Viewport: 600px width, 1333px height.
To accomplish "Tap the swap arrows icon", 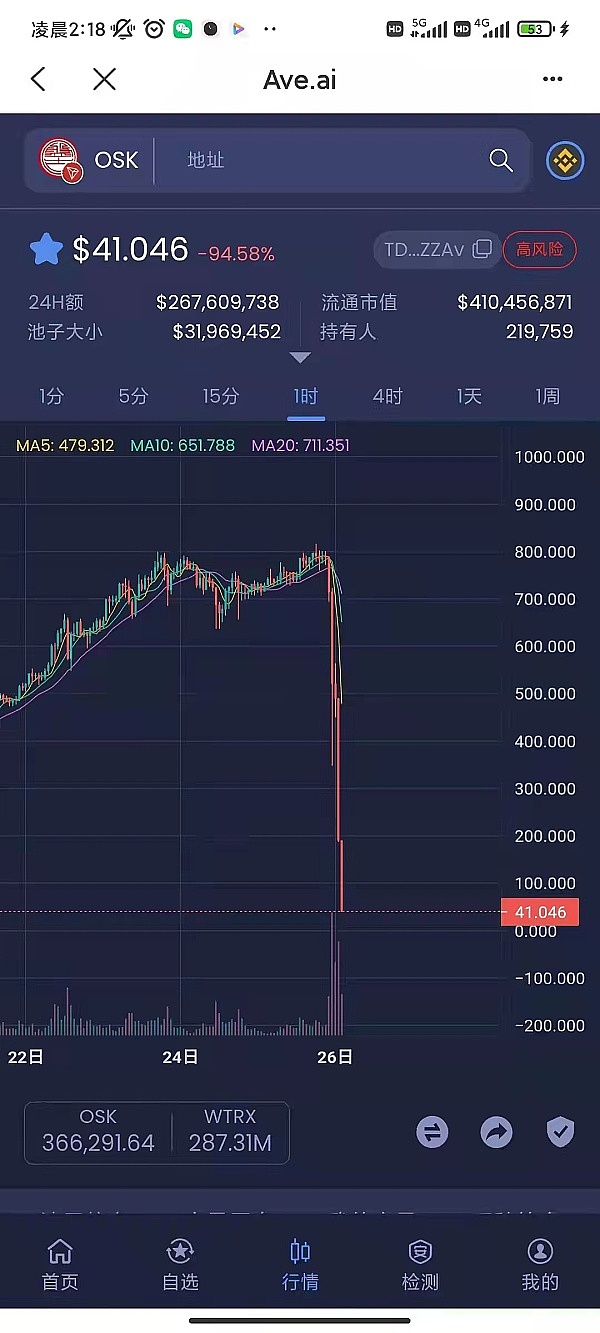I will 432,1132.
